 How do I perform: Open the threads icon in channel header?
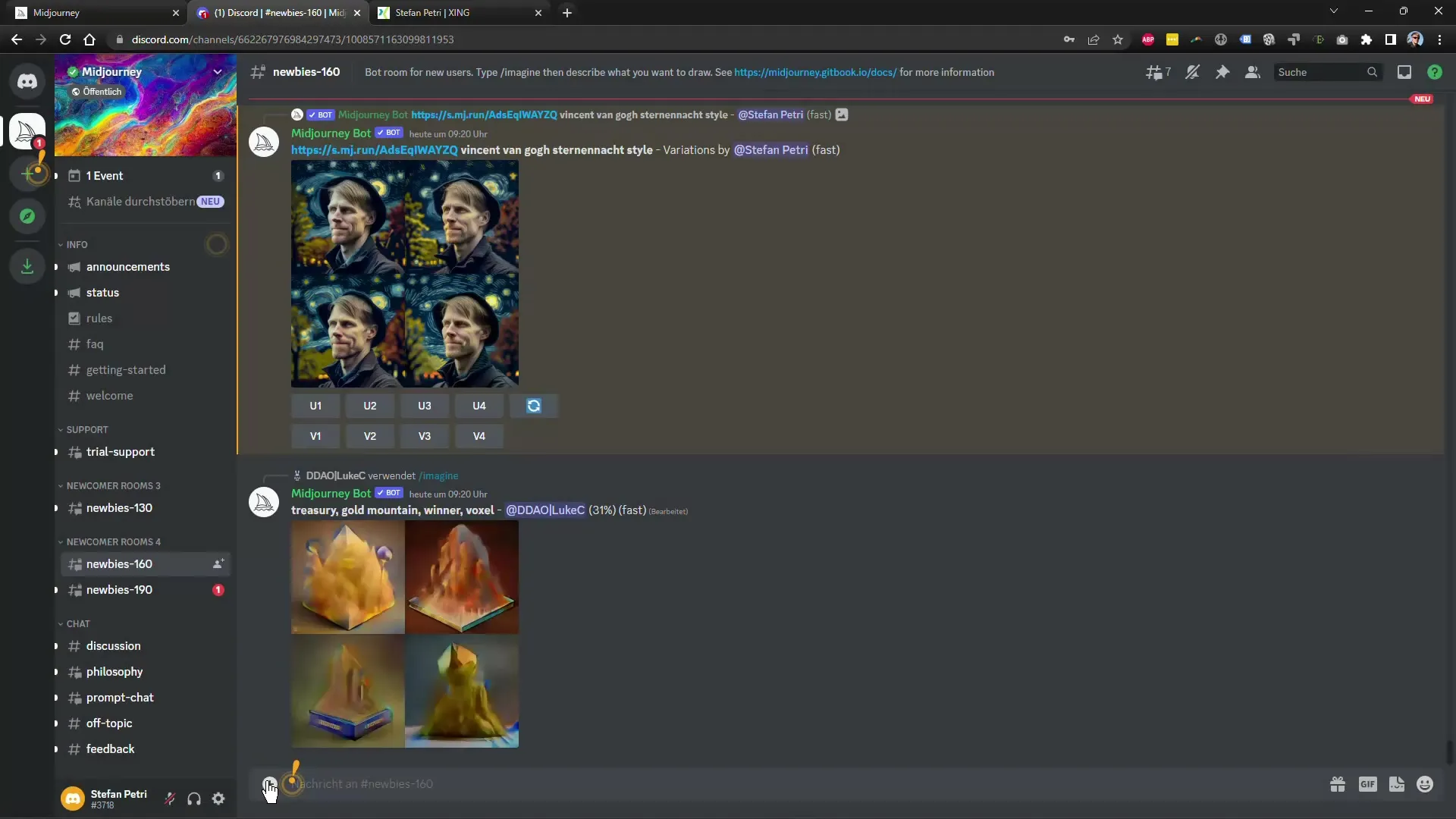(1157, 72)
